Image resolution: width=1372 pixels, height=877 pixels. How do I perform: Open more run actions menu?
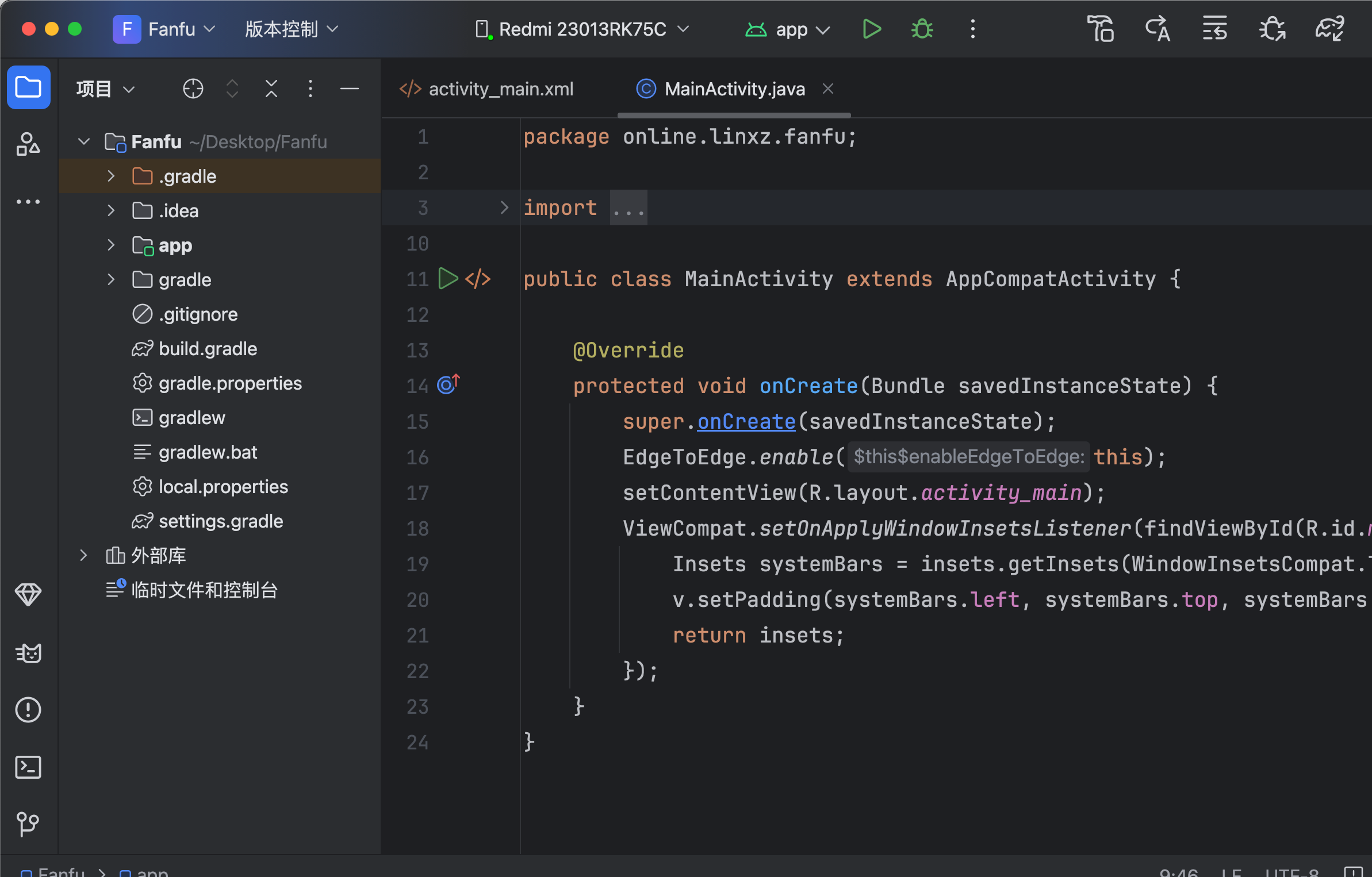click(973, 29)
